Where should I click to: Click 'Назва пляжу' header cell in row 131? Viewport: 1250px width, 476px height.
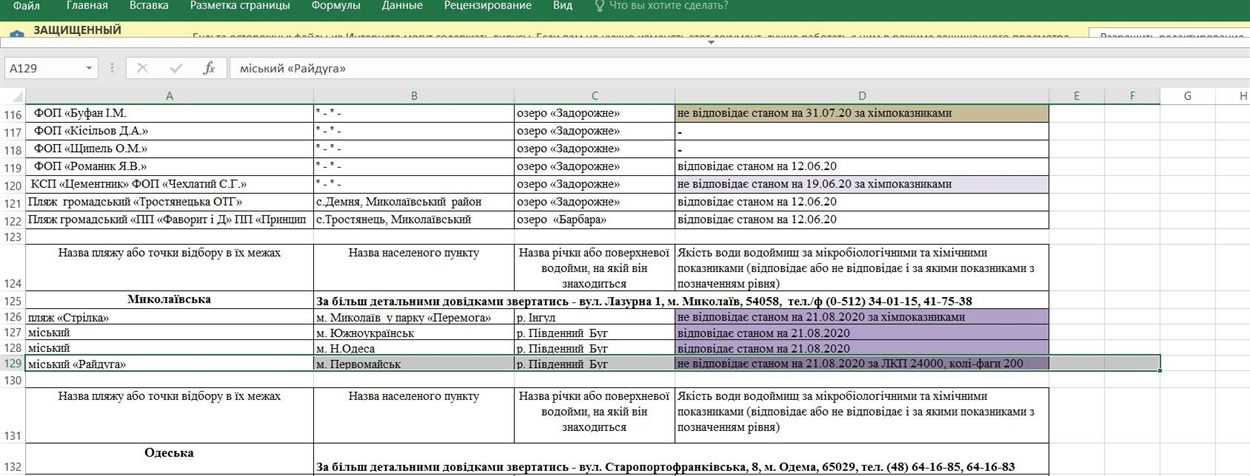coord(169,413)
